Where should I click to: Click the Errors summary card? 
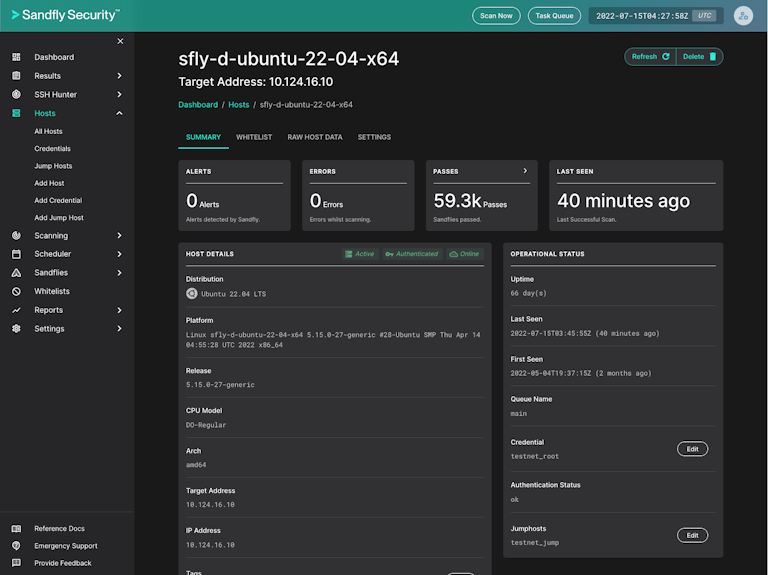(x=358, y=195)
